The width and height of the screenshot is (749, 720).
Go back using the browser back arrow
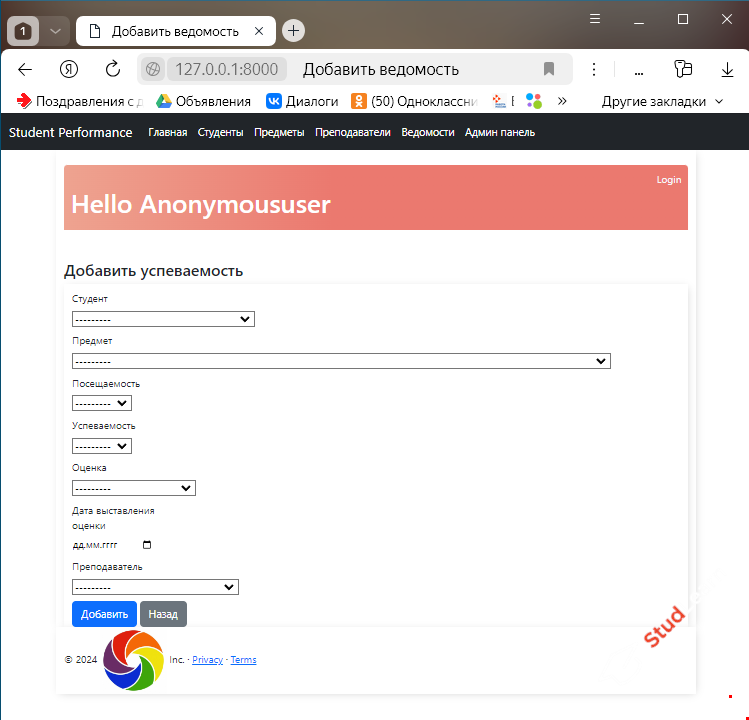(25, 70)
